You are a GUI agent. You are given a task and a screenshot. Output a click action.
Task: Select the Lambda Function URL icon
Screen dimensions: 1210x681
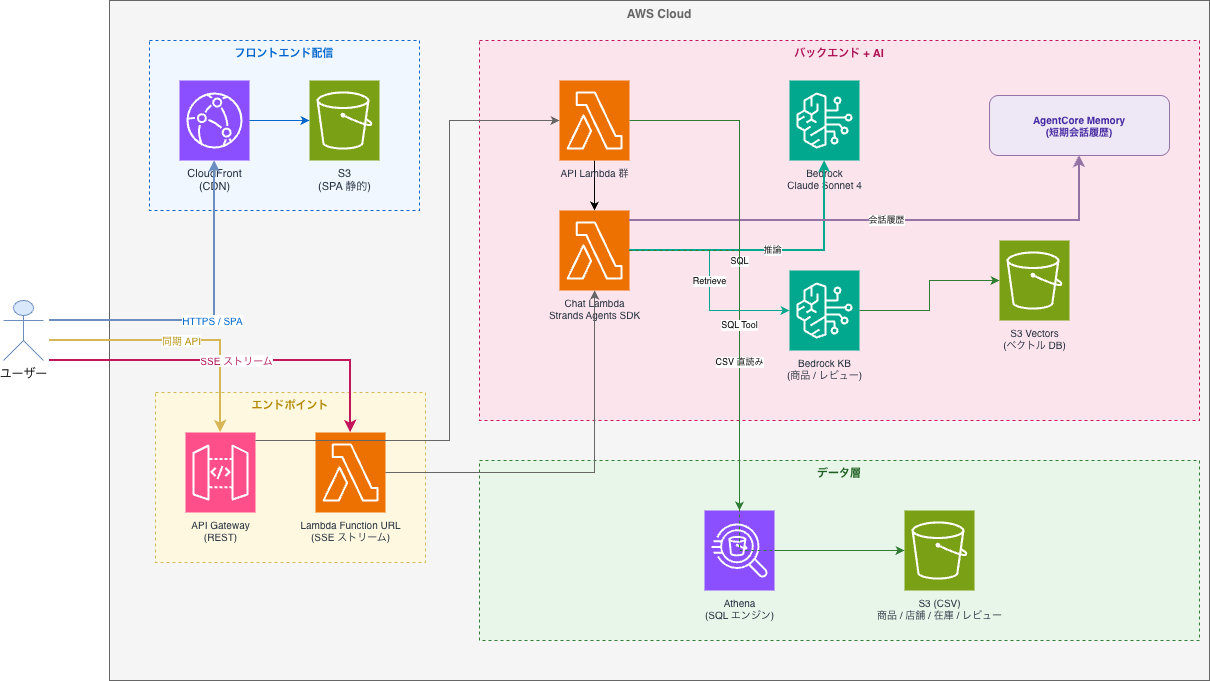(x=350, y=472)
